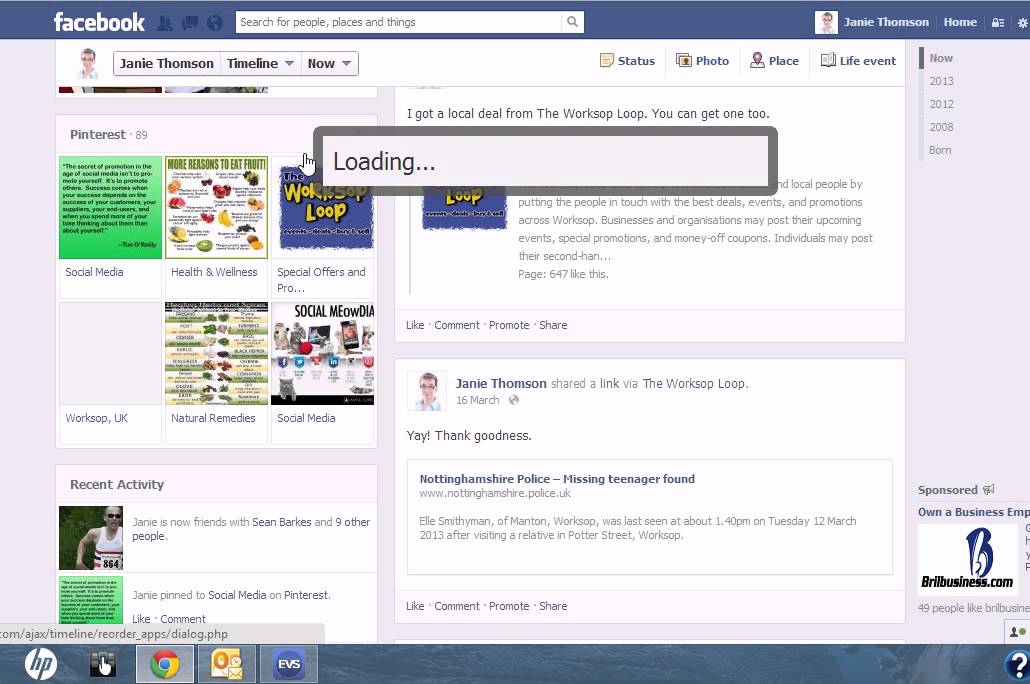Open Janie Thomson author link on shared post
The height and width of the screenshot is (684, 1030).
click(x=501, y=383)
